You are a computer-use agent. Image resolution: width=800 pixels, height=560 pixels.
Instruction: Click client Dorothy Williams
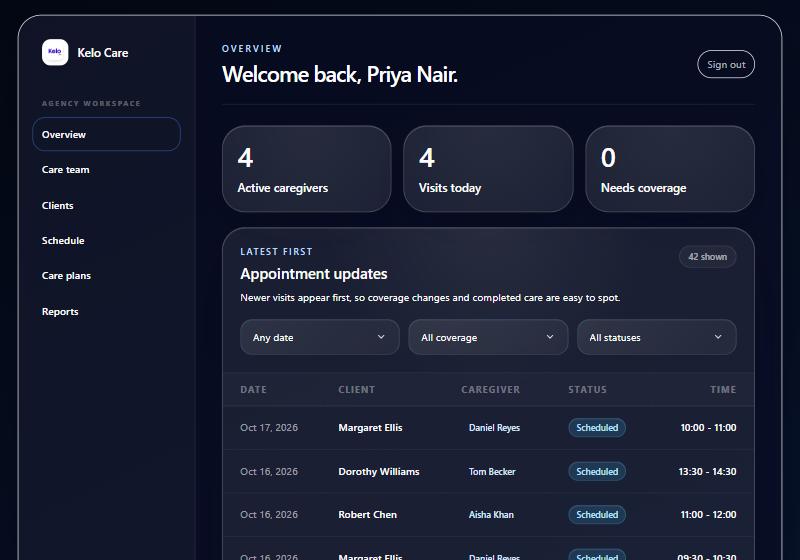[379, 471]
